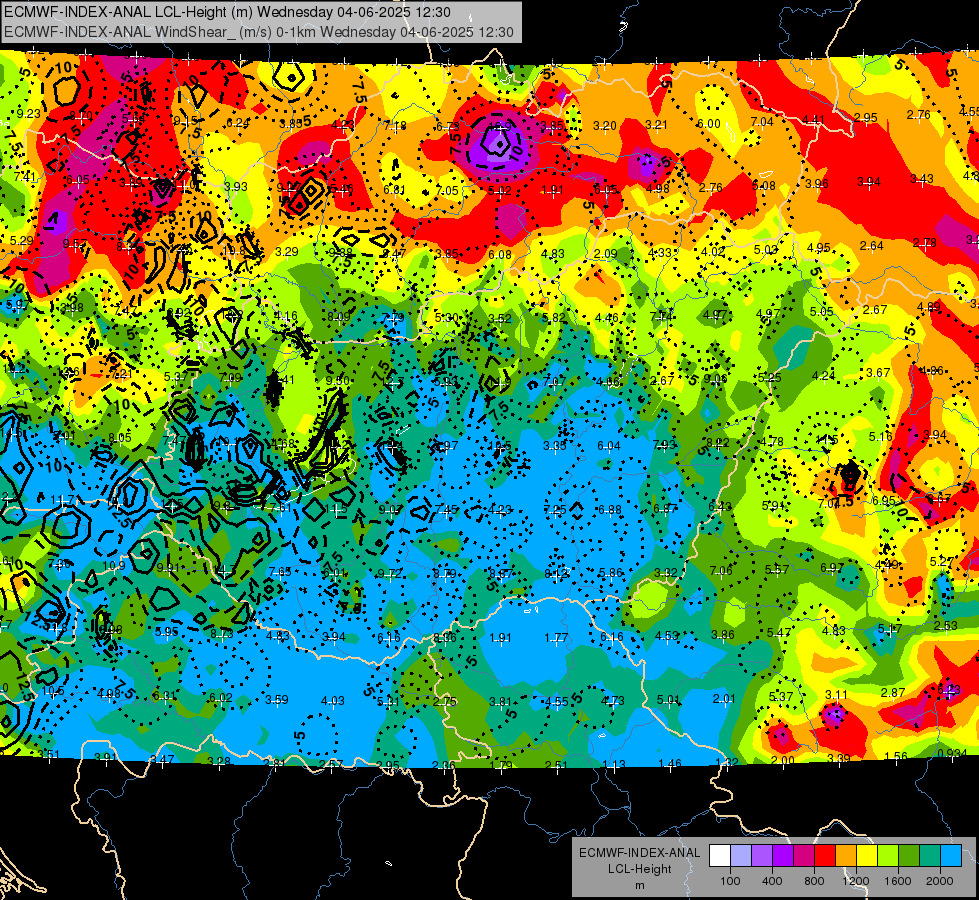
Task: Click the lime yellow-green legend swatch
Action: 888,856
